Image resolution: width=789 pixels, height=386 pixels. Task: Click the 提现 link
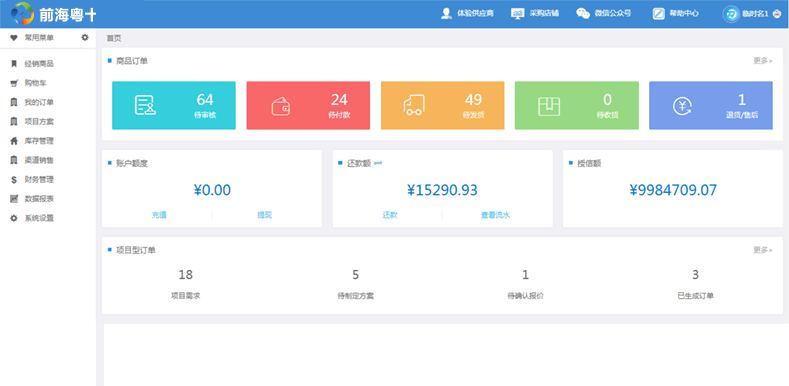coord(265,215)
